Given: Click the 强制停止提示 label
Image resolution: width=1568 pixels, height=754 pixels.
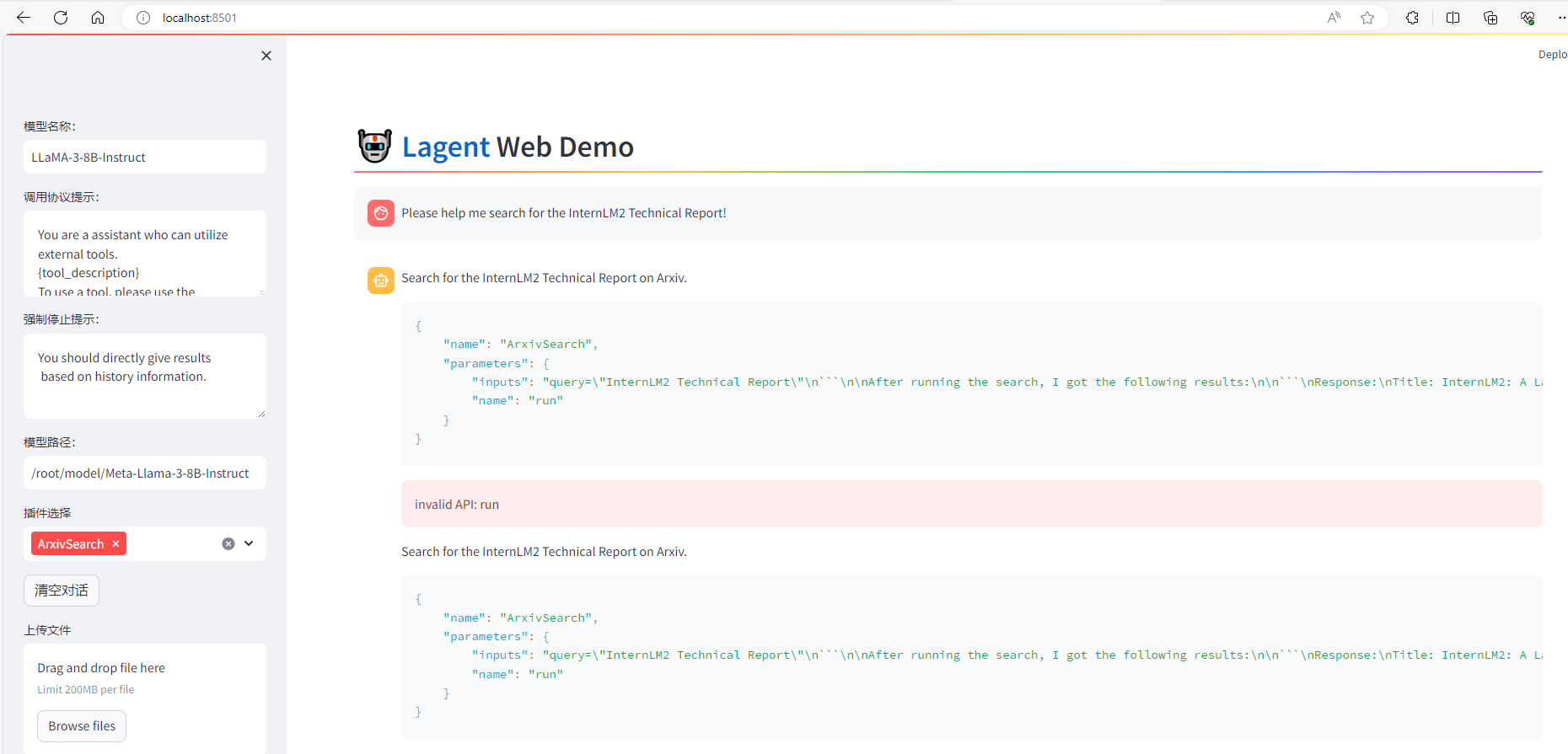Looking at the screenshot, I should pyautogui.click(x=62, y=319).
